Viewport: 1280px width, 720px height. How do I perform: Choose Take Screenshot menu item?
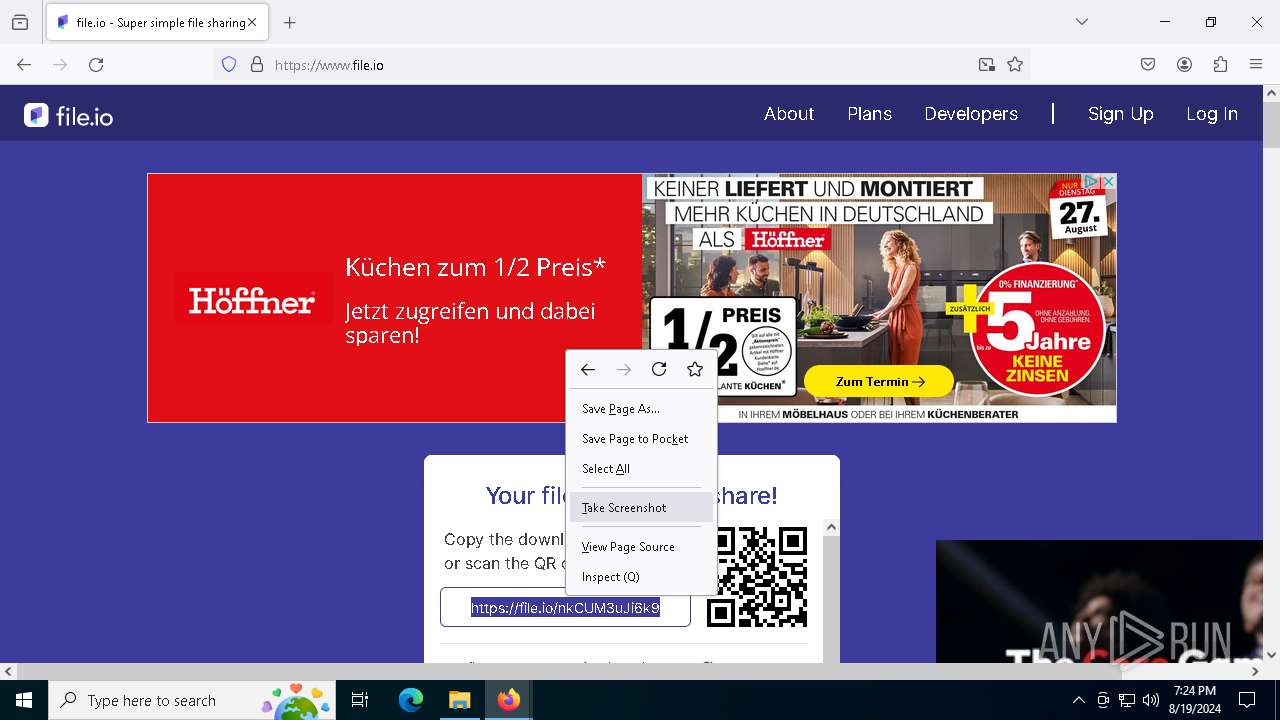[x=641, y=508]
